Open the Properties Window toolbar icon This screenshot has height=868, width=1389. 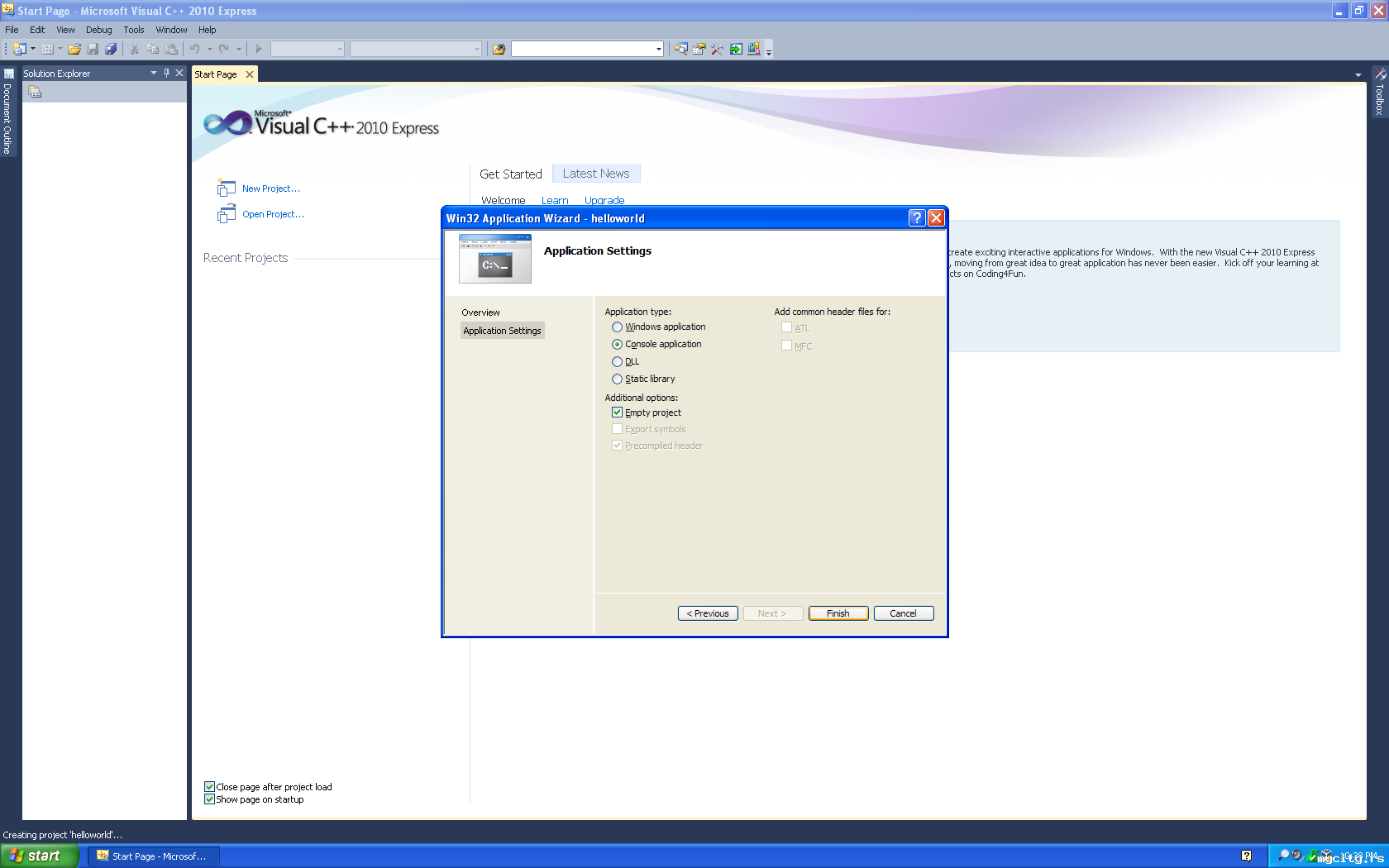click(699, 49)
